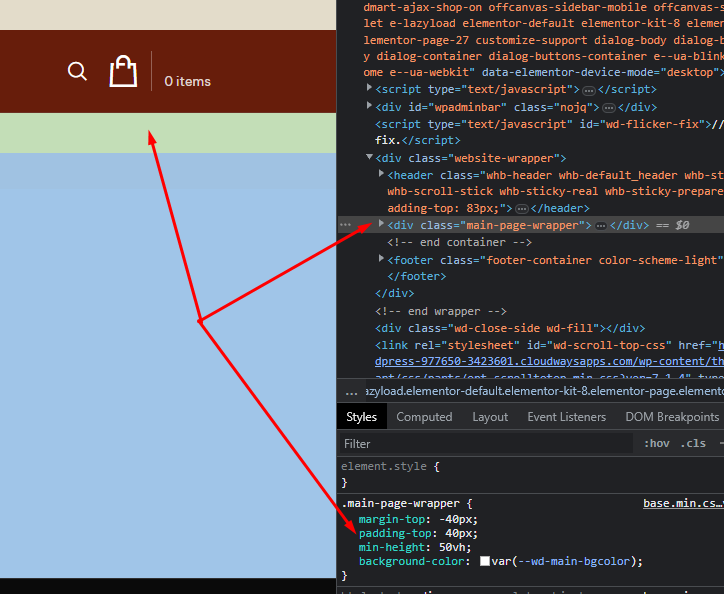Switch to the DOM Breakpoints tab

(x=672, y=417)
